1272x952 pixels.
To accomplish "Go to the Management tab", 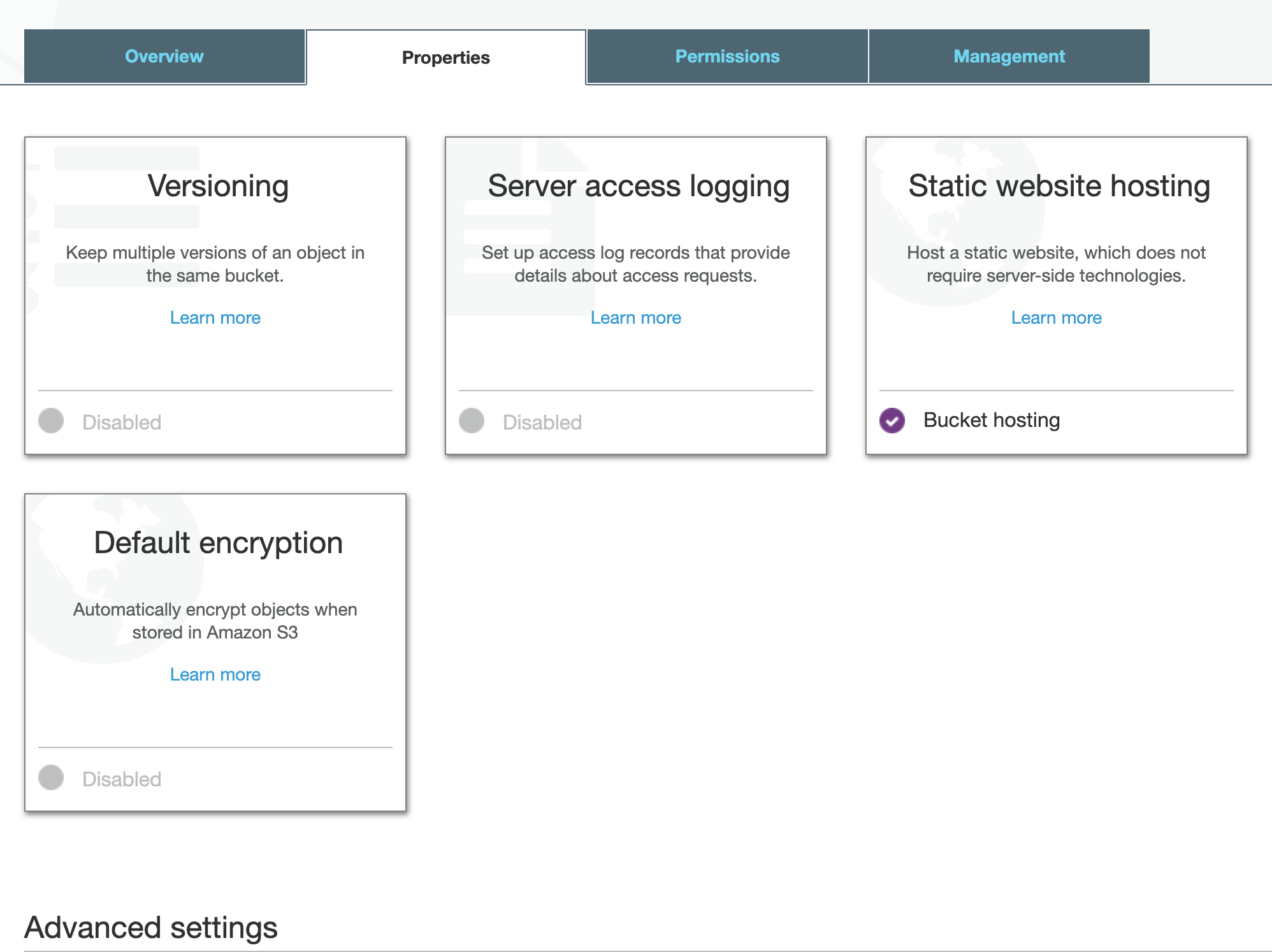I will pos(1009,56).
